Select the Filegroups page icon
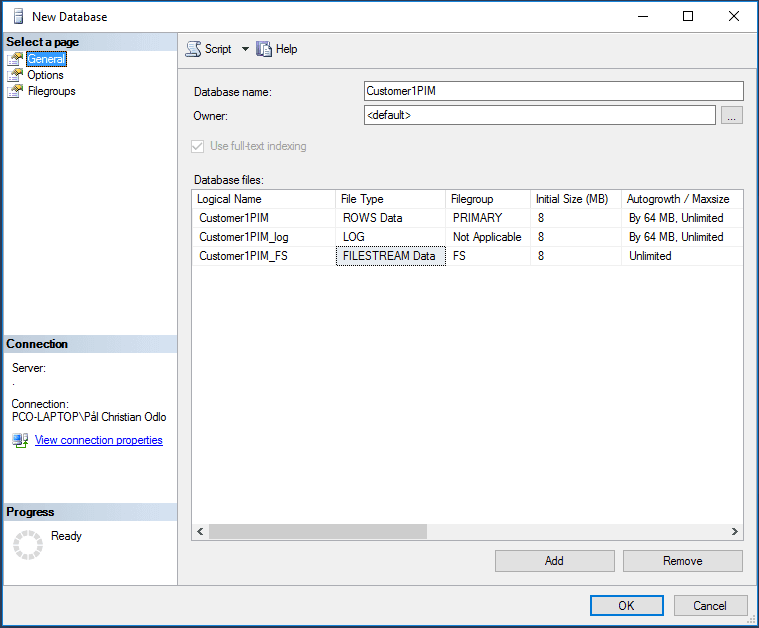This screenshot has height=628, width=759. point(15,91)
